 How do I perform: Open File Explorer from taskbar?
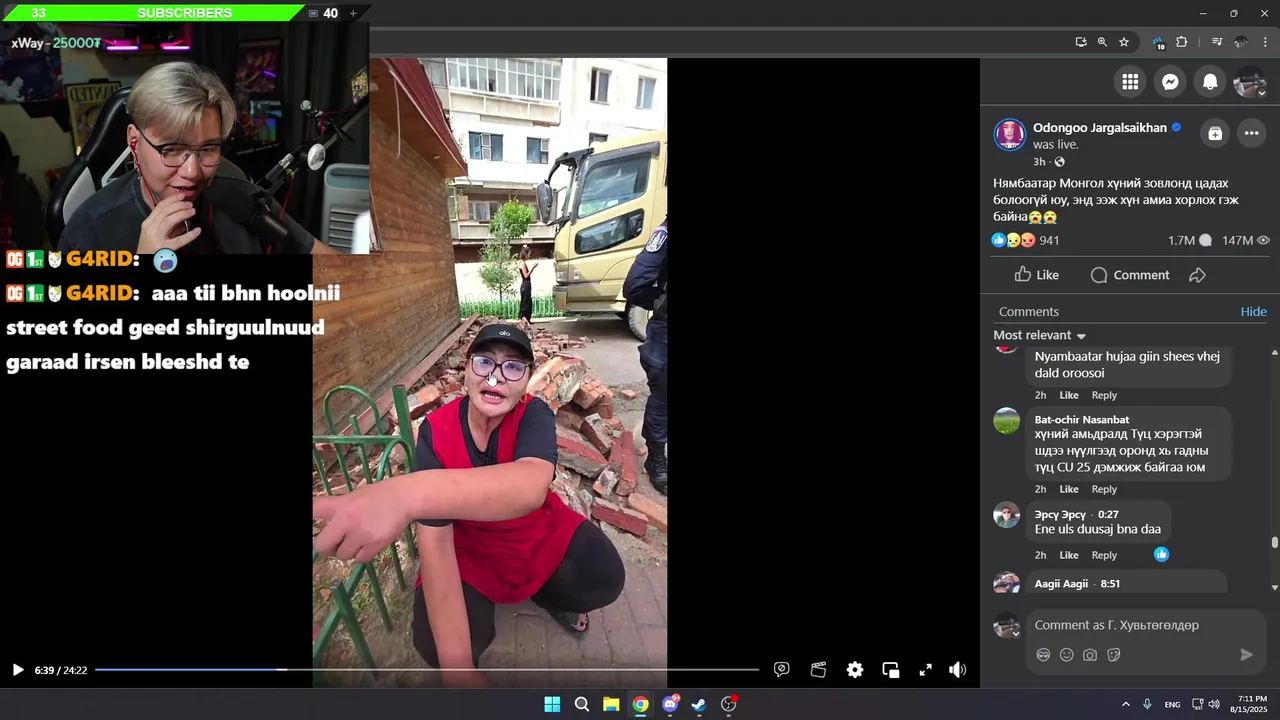point(611,704)
